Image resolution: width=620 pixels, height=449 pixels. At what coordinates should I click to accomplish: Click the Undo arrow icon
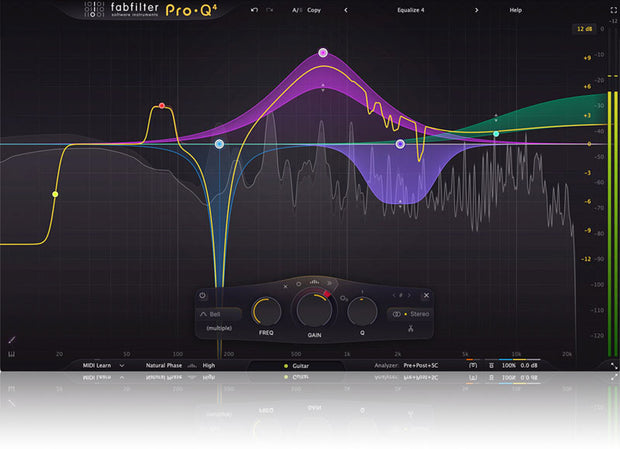(254, 10)
